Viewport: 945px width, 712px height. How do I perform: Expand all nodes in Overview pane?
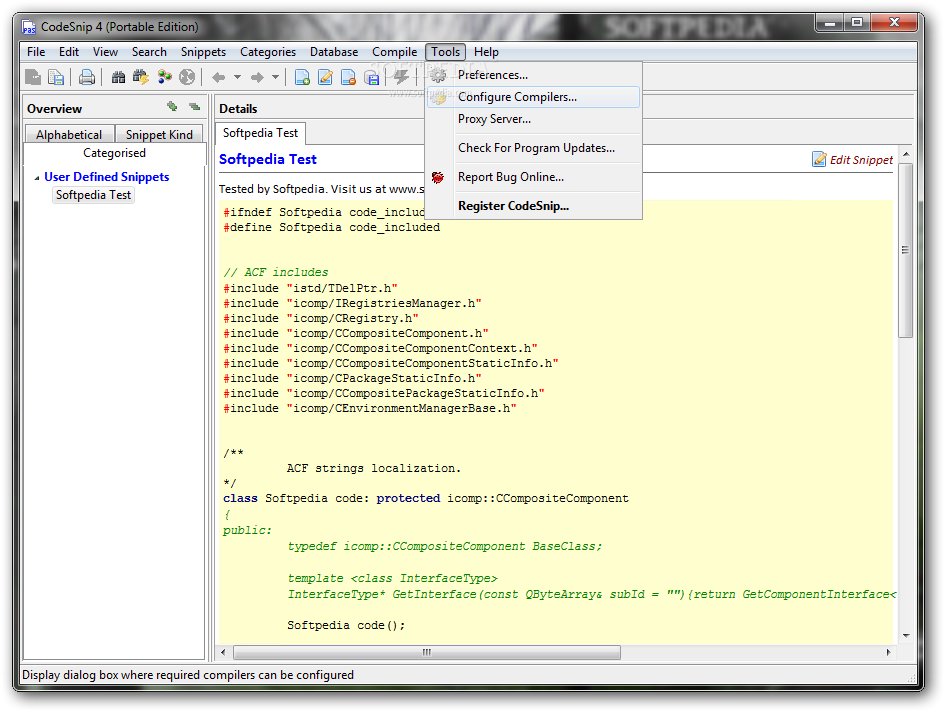coord(172,107)
